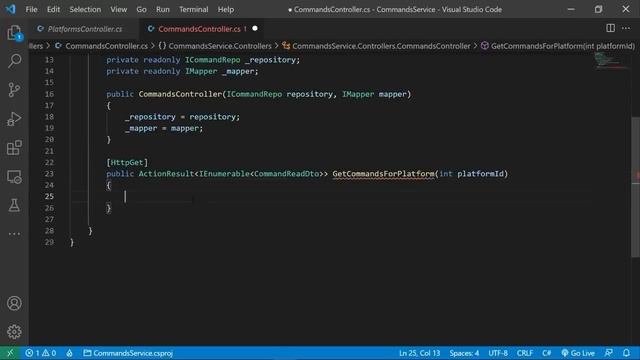Screen dimensions: 640x360
Task: Expand CommandsService.Controllers namespace breadcrumb
Action: click(215, 46)
